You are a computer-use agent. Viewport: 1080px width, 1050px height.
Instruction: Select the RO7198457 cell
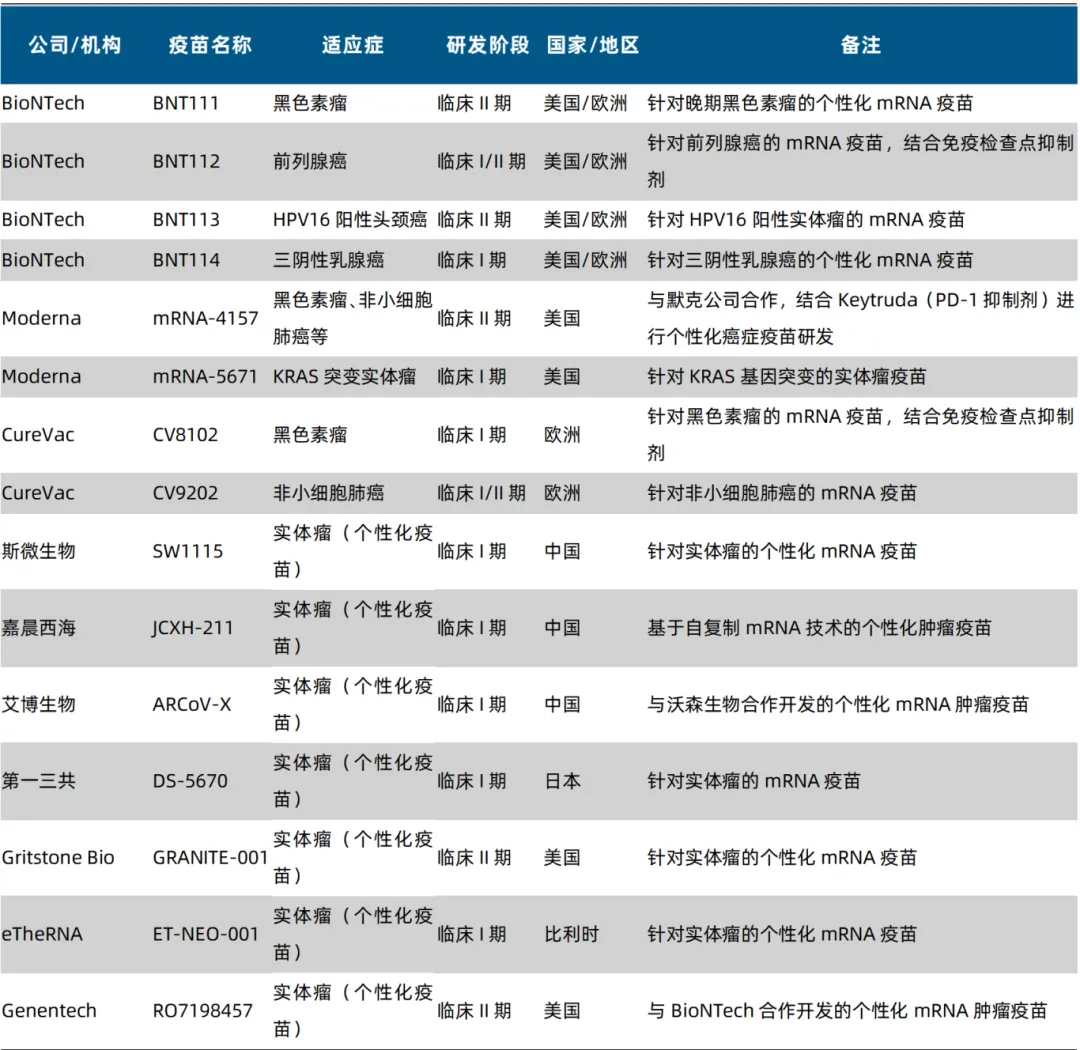pos(202,1011)
